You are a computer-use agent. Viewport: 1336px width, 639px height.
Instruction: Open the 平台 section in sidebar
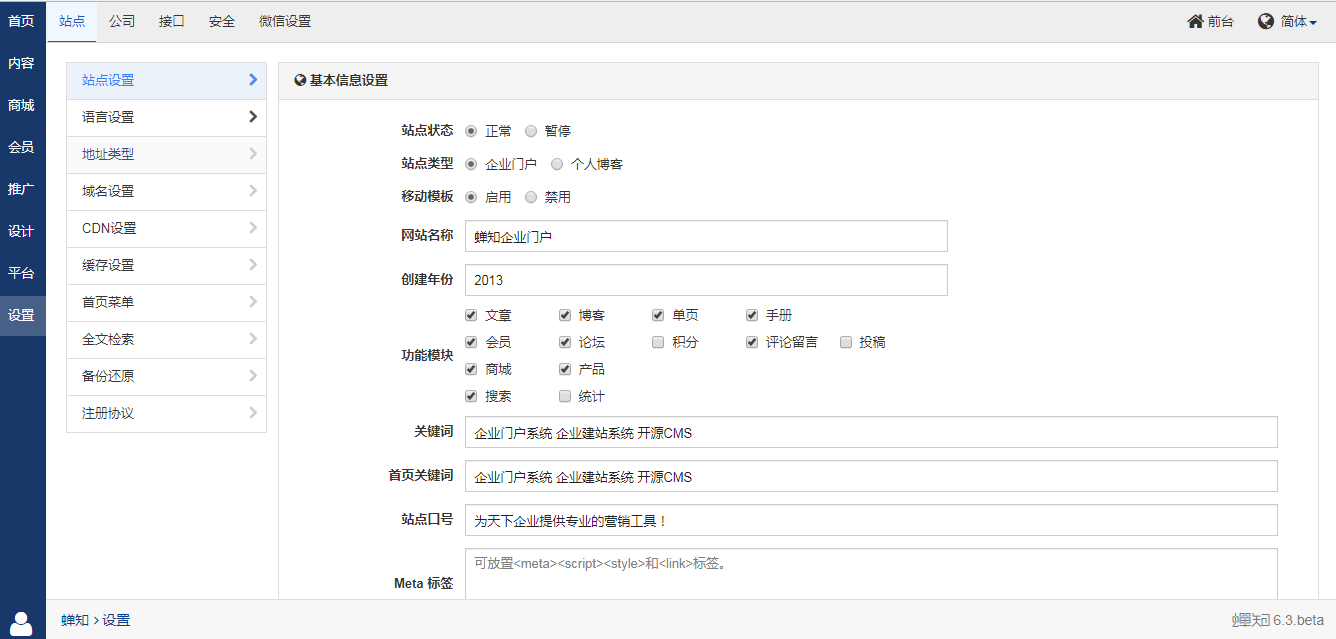(x=21, y=272)
